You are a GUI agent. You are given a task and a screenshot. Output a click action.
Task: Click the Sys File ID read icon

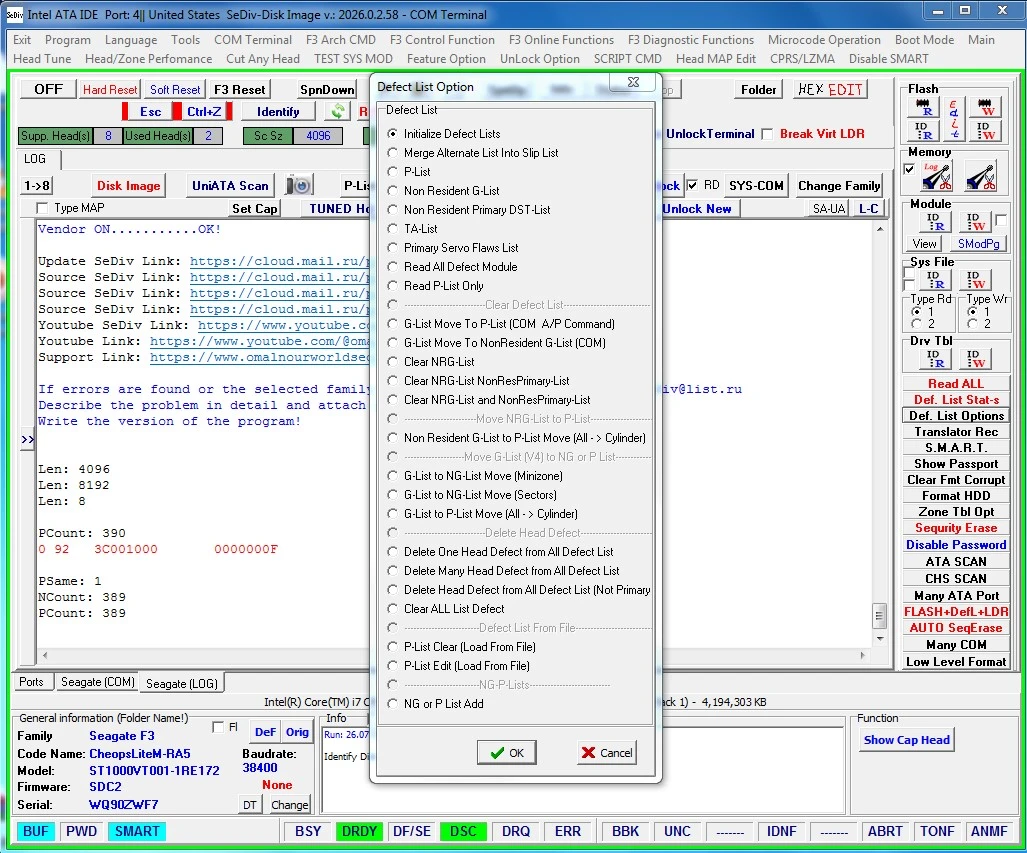(935, 280)
